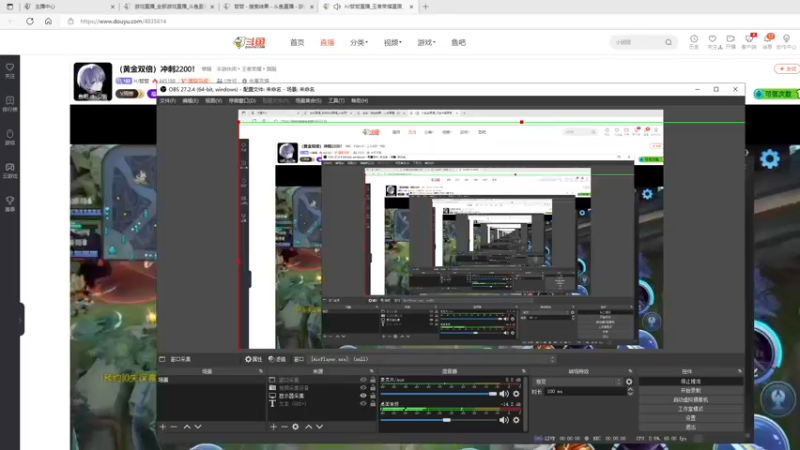Move source up in the Sources panel
The image size is (800, 450).
(308, 427)
